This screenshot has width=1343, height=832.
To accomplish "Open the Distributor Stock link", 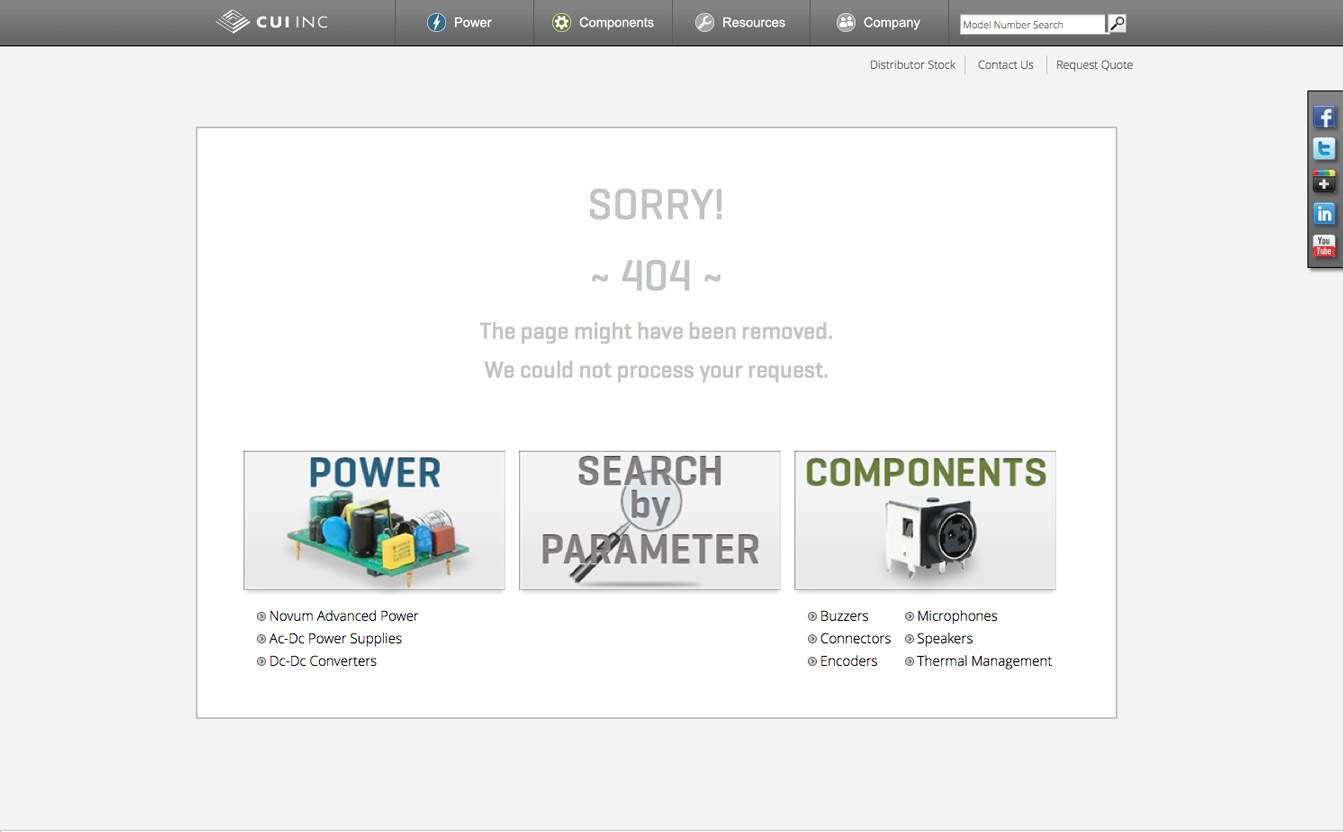I will click(912, 65).
